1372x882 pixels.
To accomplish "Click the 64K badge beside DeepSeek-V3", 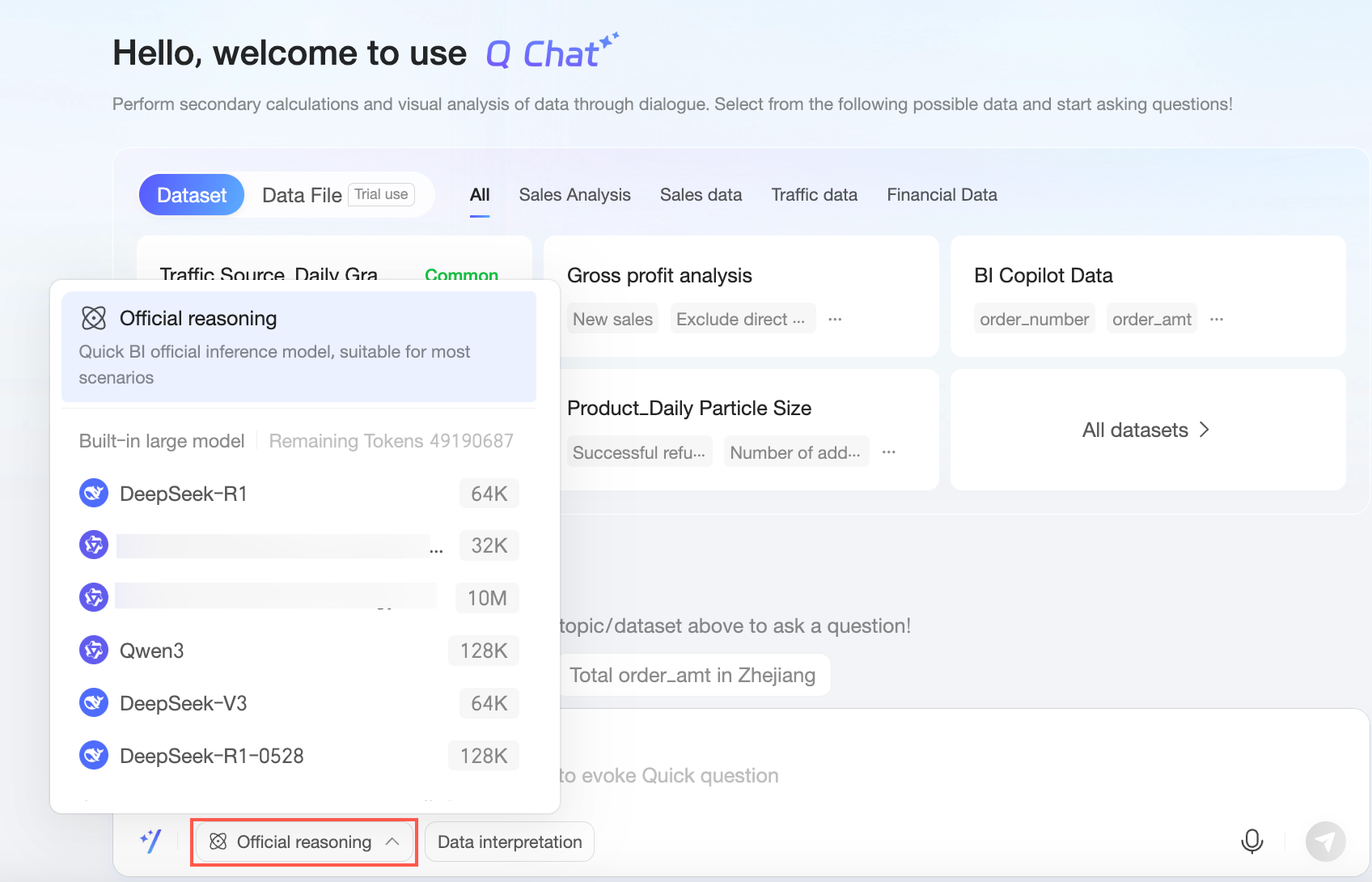I will coord(489,703).
